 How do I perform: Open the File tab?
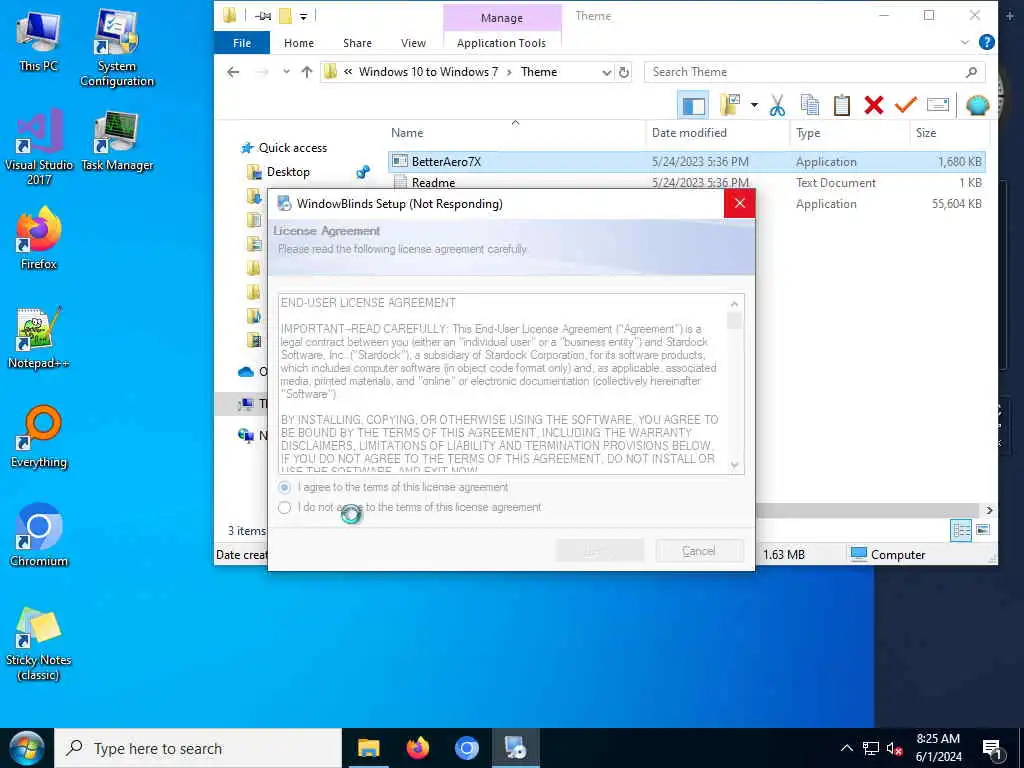coord(242,42)
